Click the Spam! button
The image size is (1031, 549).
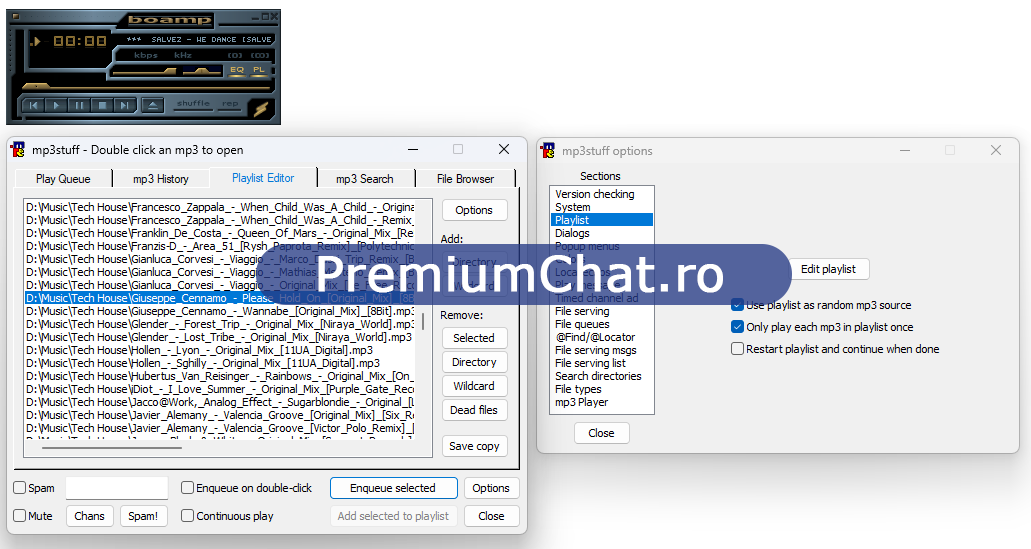(x=143, y=516)
